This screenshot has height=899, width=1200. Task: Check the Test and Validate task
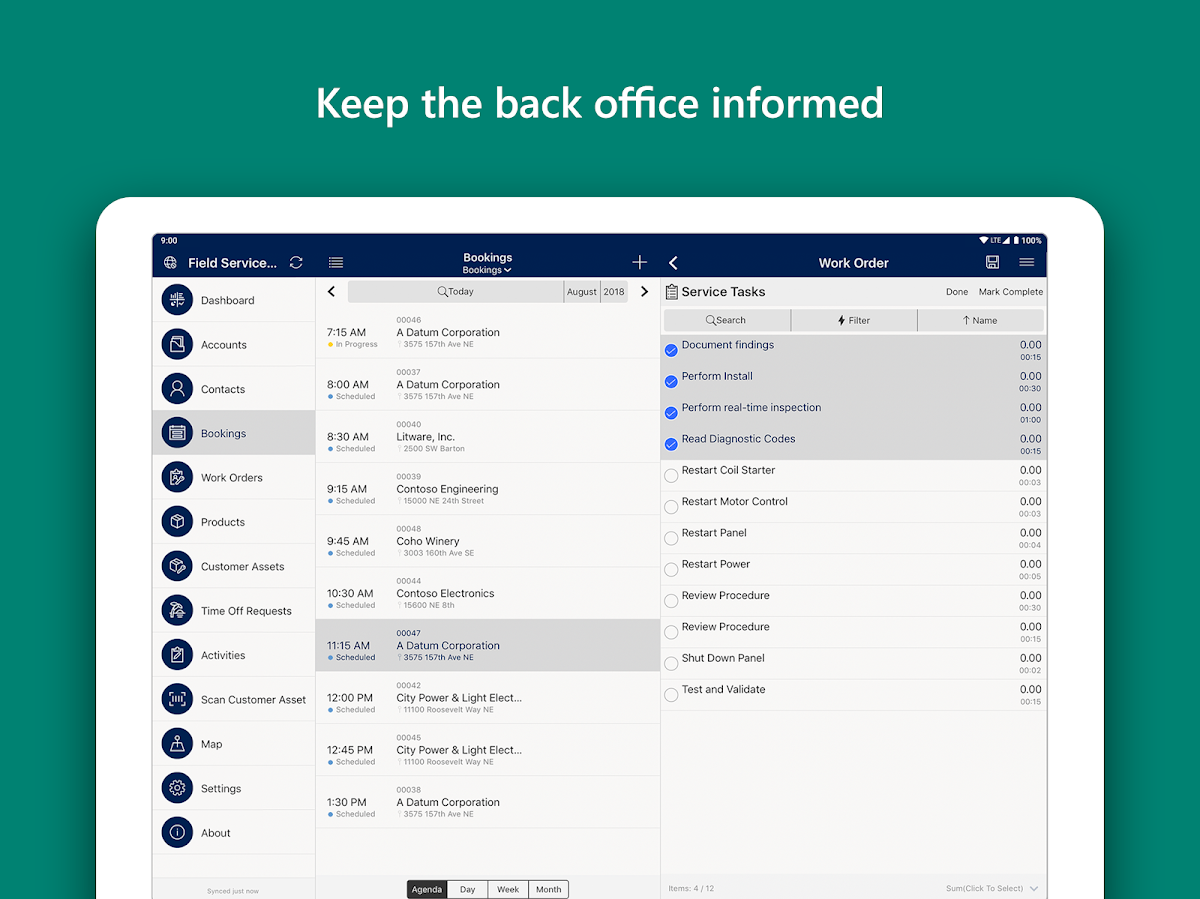[671, 695]
